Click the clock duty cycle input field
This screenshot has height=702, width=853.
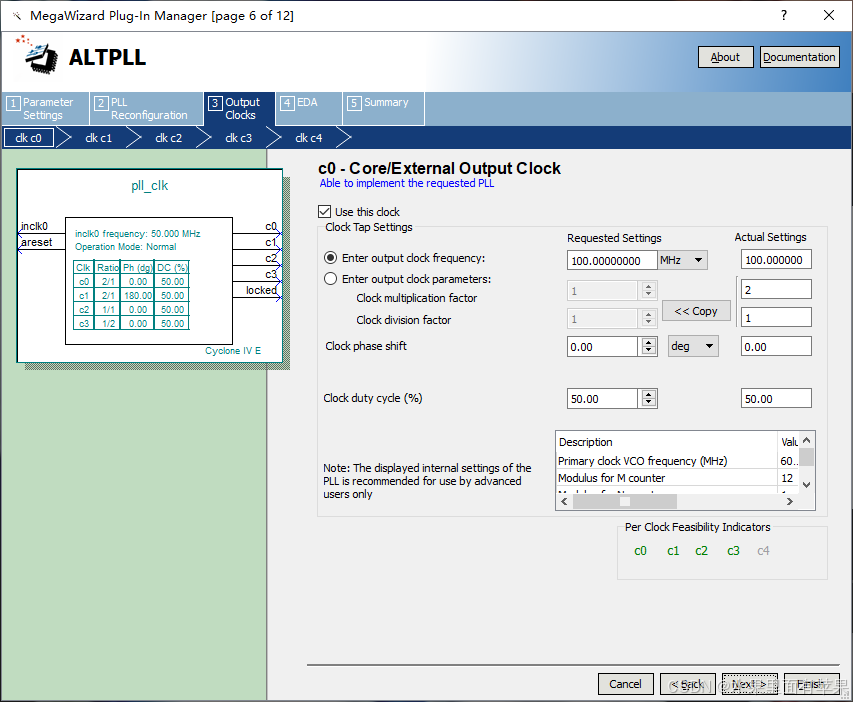click(602, 398)
